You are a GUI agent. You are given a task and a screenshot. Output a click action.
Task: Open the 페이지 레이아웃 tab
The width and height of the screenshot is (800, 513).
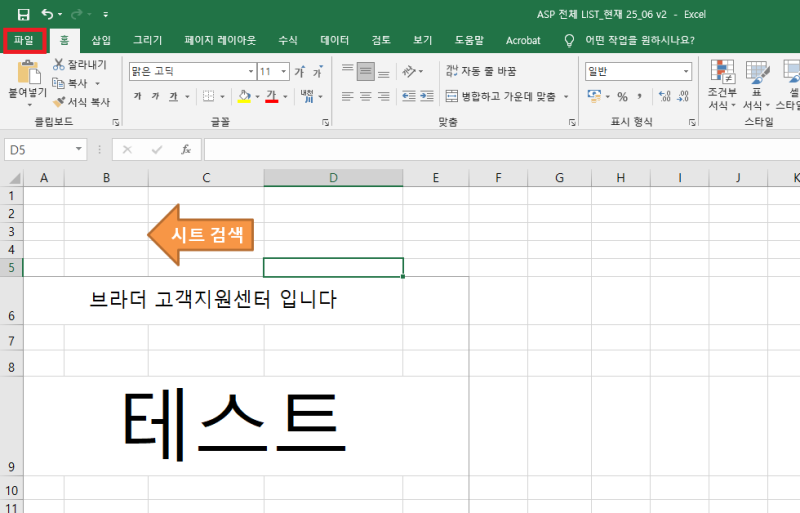[220, 40]
